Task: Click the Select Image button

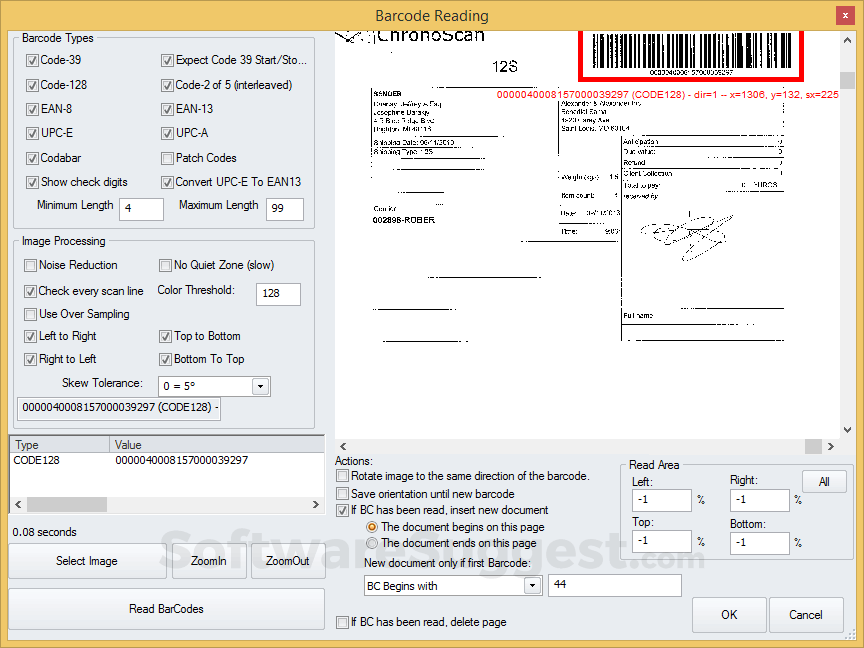Action: [x=87, y=561]
